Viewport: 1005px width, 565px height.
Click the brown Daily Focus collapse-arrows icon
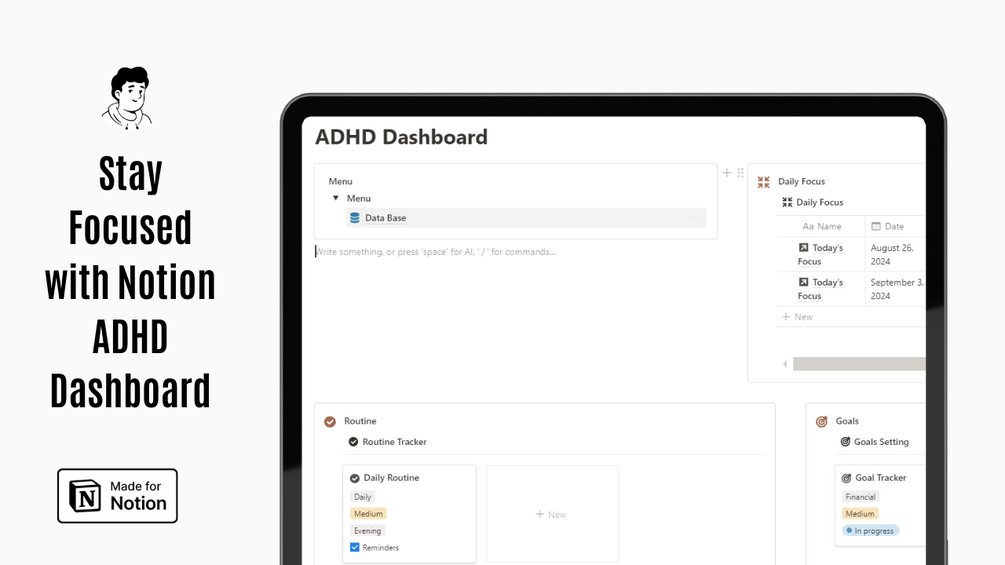click(763, 182)
